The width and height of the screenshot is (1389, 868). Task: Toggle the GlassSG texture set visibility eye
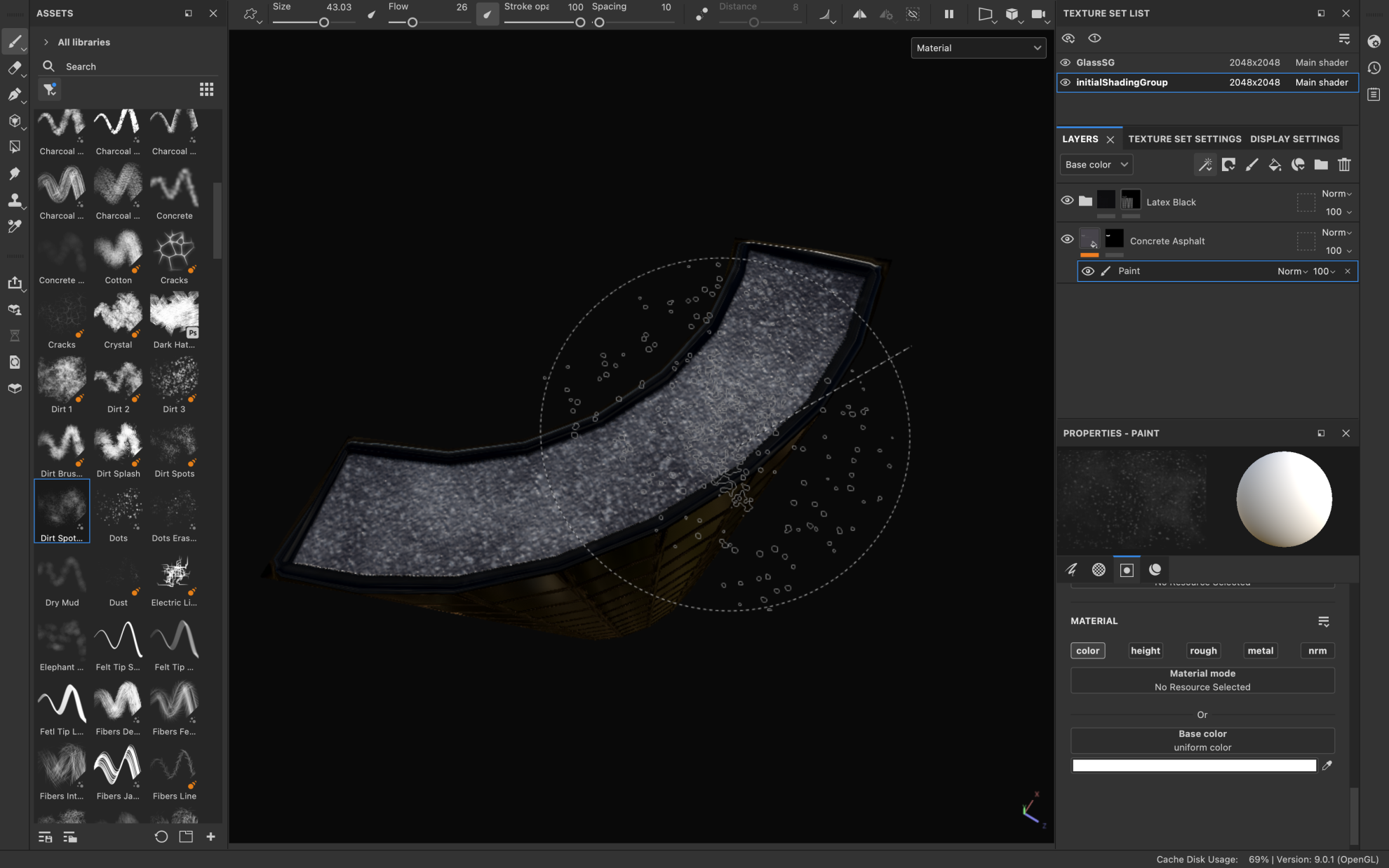point(1065,62)
